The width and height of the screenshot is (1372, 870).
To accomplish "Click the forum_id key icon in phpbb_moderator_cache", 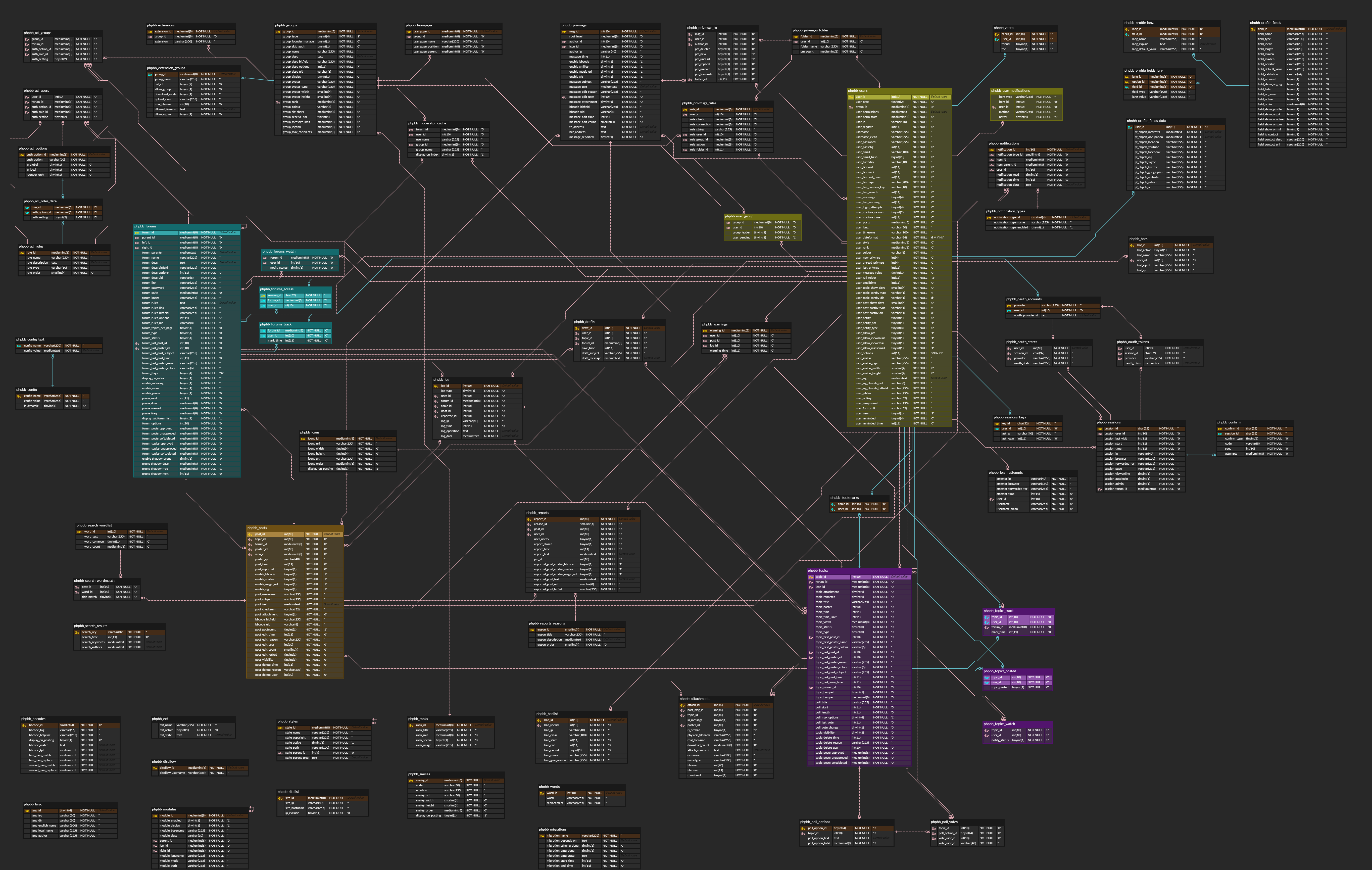I will coord(411,129).
